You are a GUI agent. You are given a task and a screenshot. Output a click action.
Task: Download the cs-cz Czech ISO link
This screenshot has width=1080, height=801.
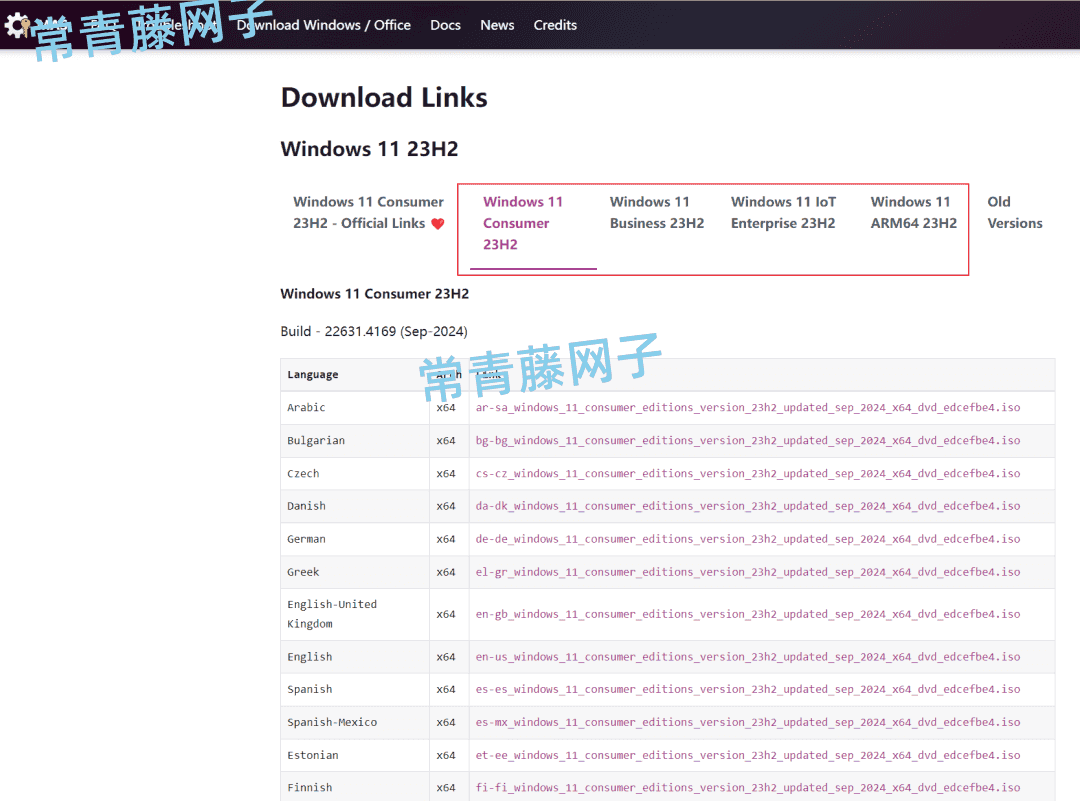tap(747, 474)
